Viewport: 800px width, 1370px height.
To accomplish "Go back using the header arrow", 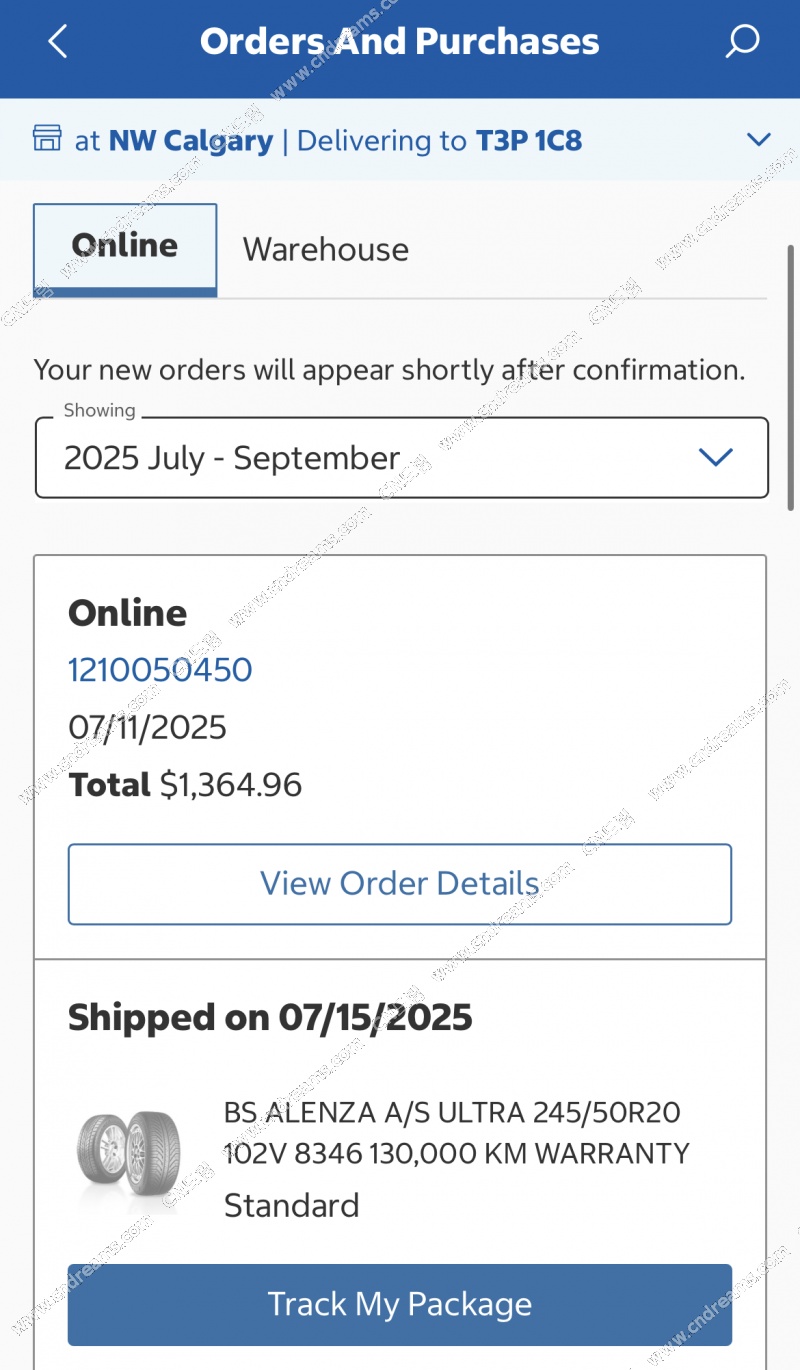I will click(x=58, y=42).
